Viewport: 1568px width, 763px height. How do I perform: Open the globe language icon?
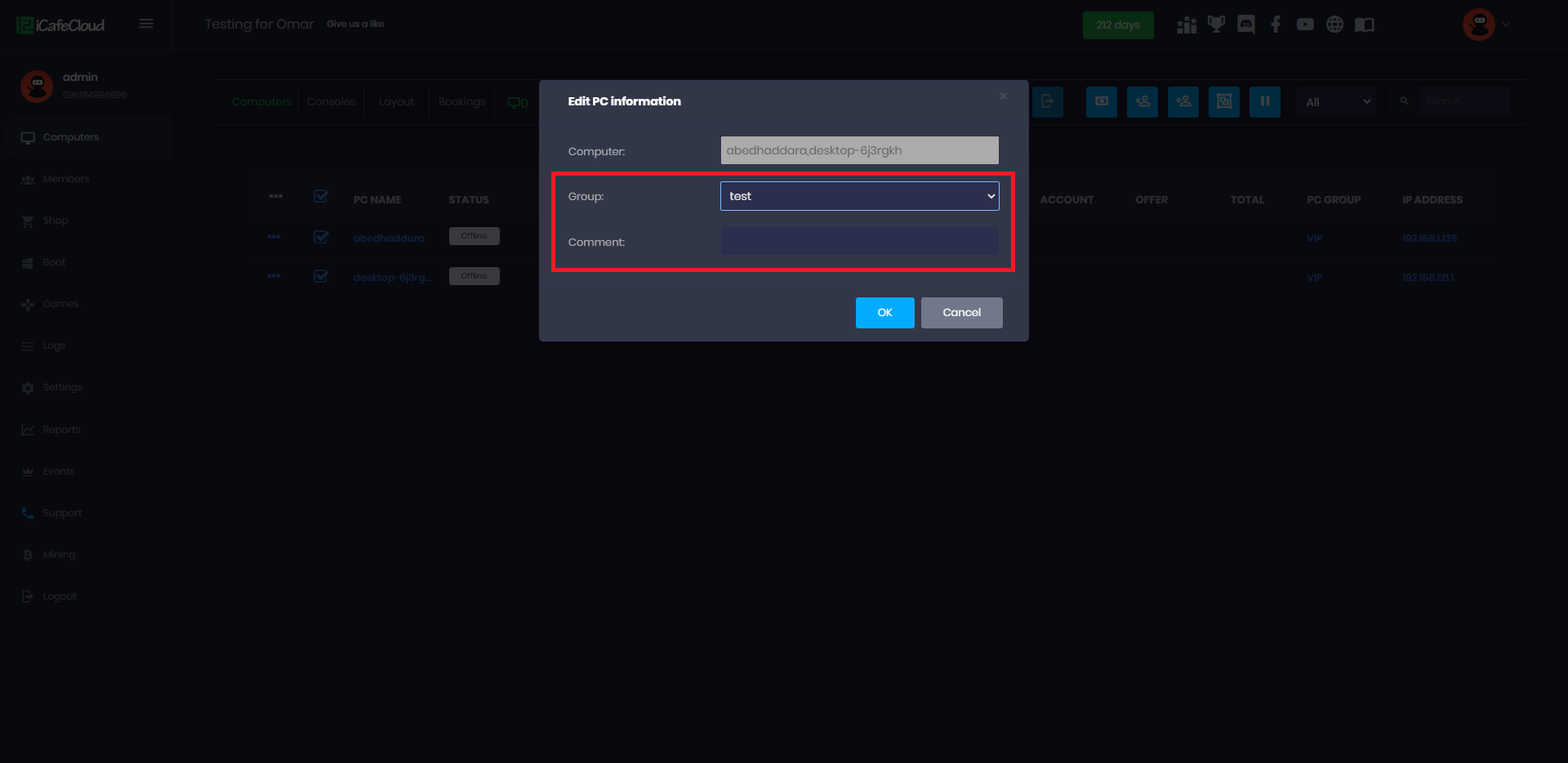[x=1334, y=25]
